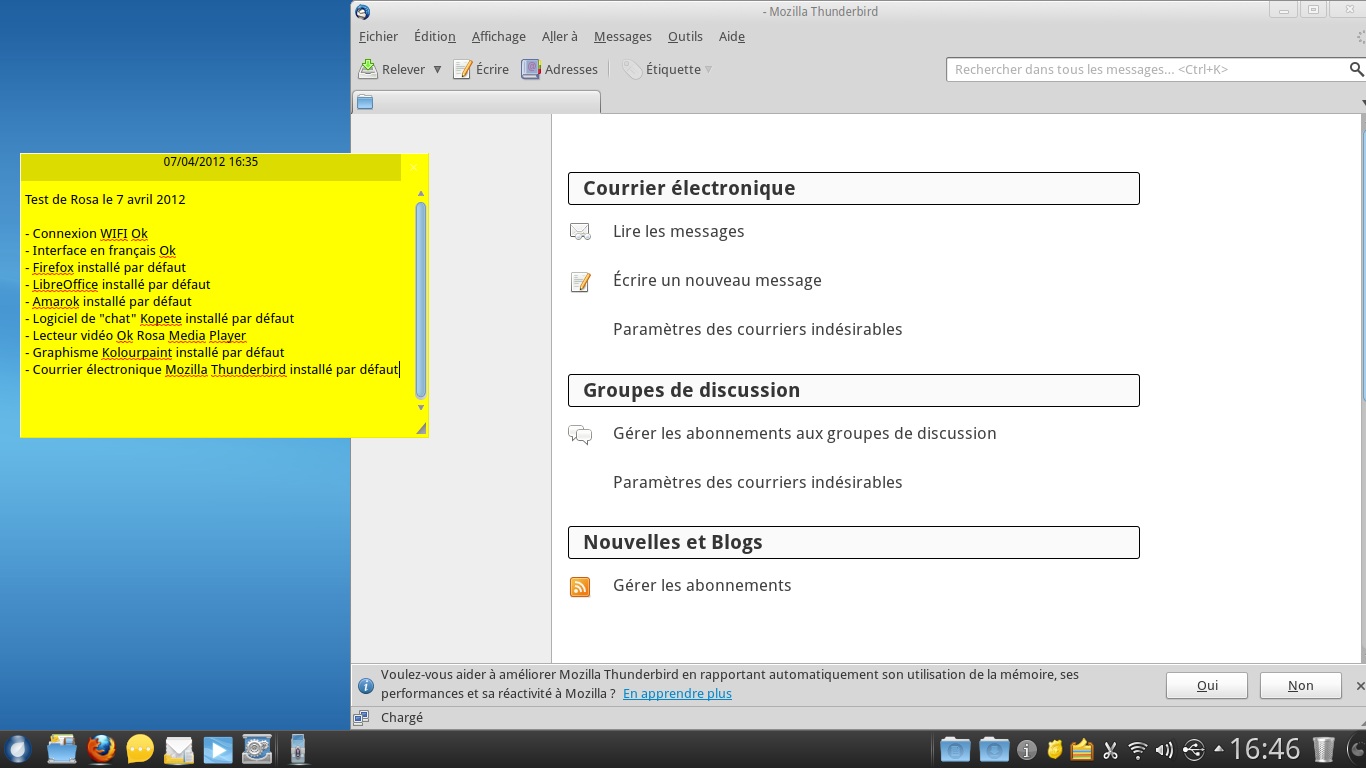Open the file manager from the taskbar
Viewport: 1366px width, 768px height.
[62, 749]
